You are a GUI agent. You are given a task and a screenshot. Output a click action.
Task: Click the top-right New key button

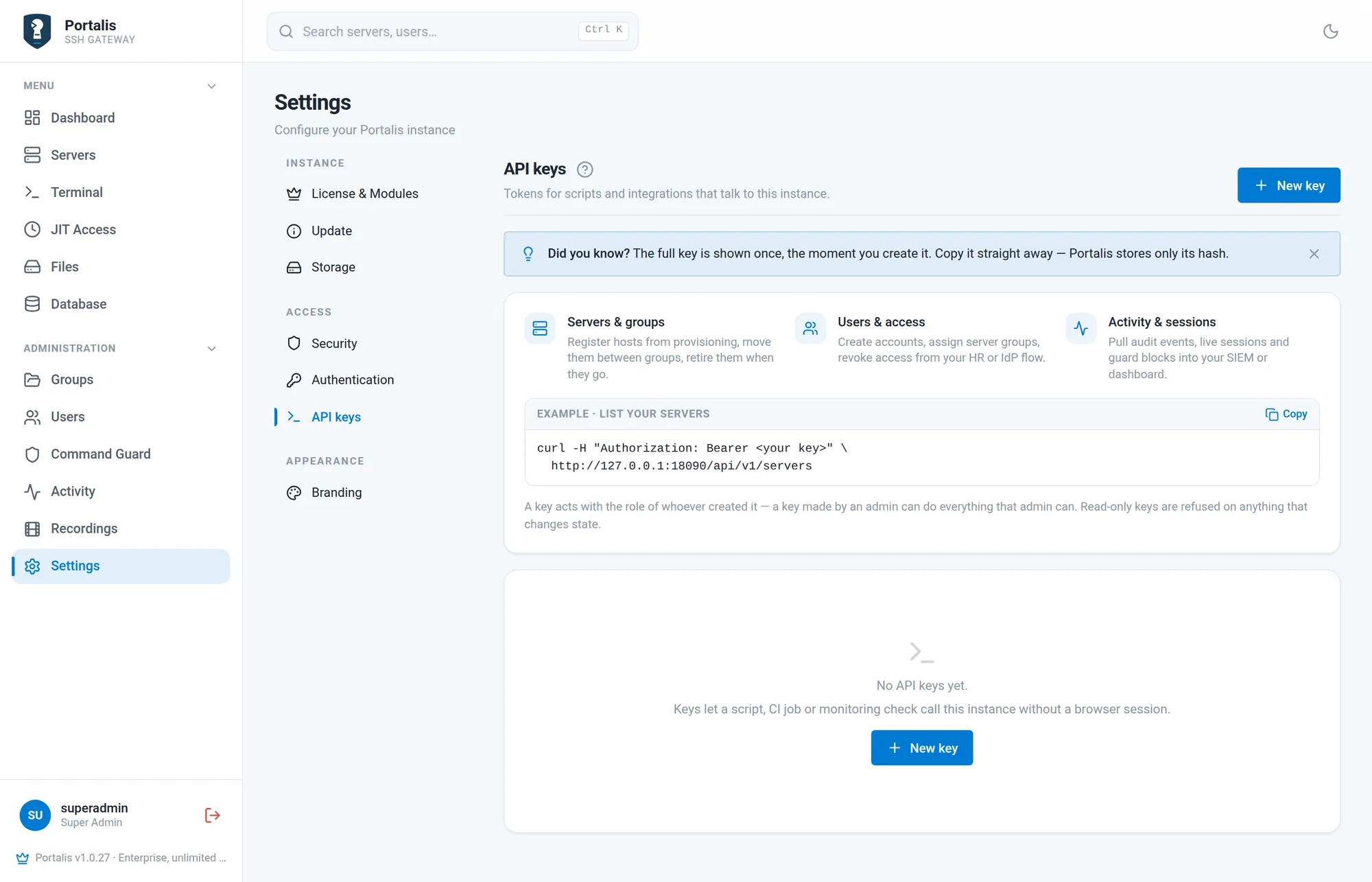(x=1288, y=185)
